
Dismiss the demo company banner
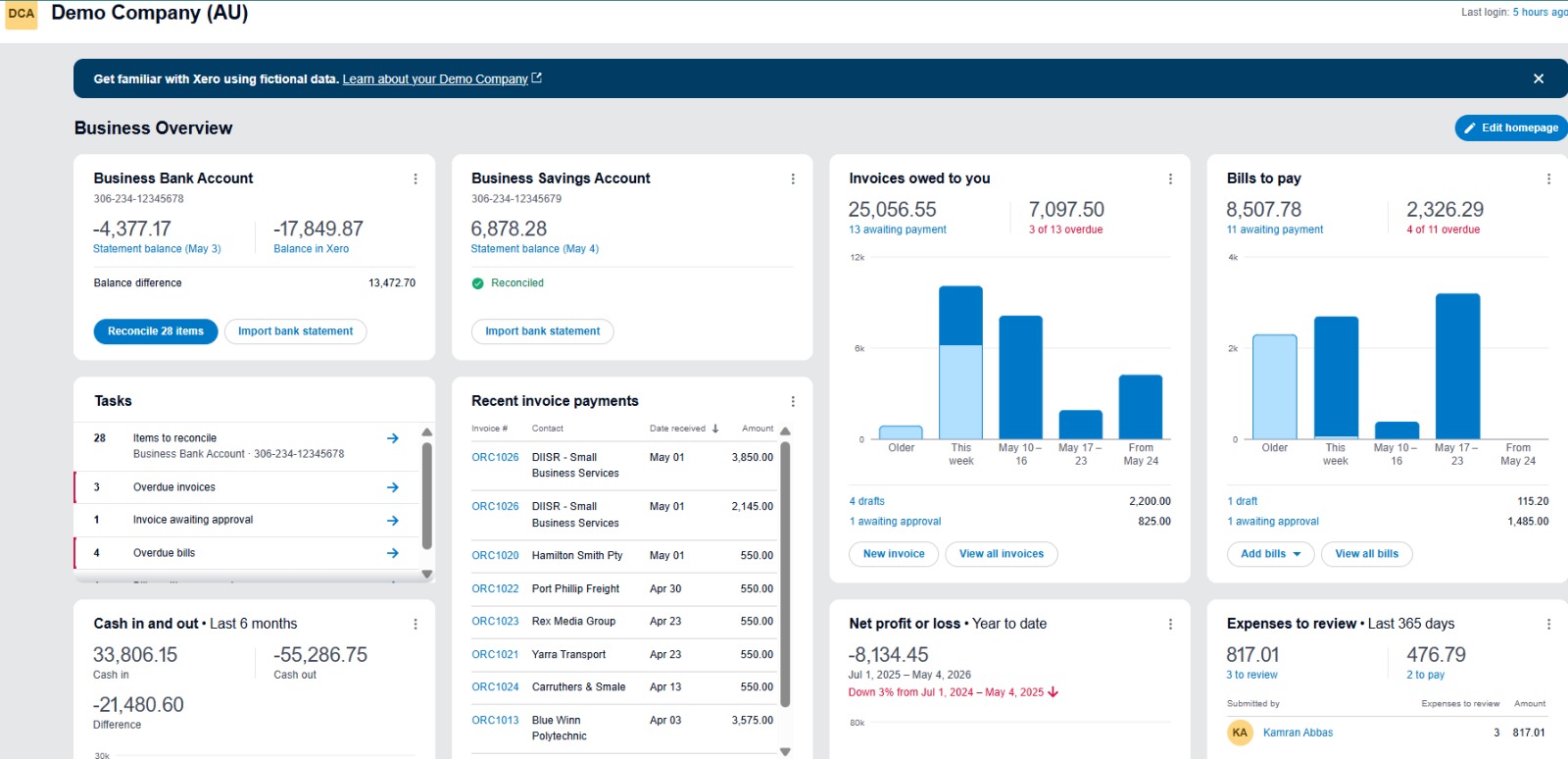click(1539, 78)
